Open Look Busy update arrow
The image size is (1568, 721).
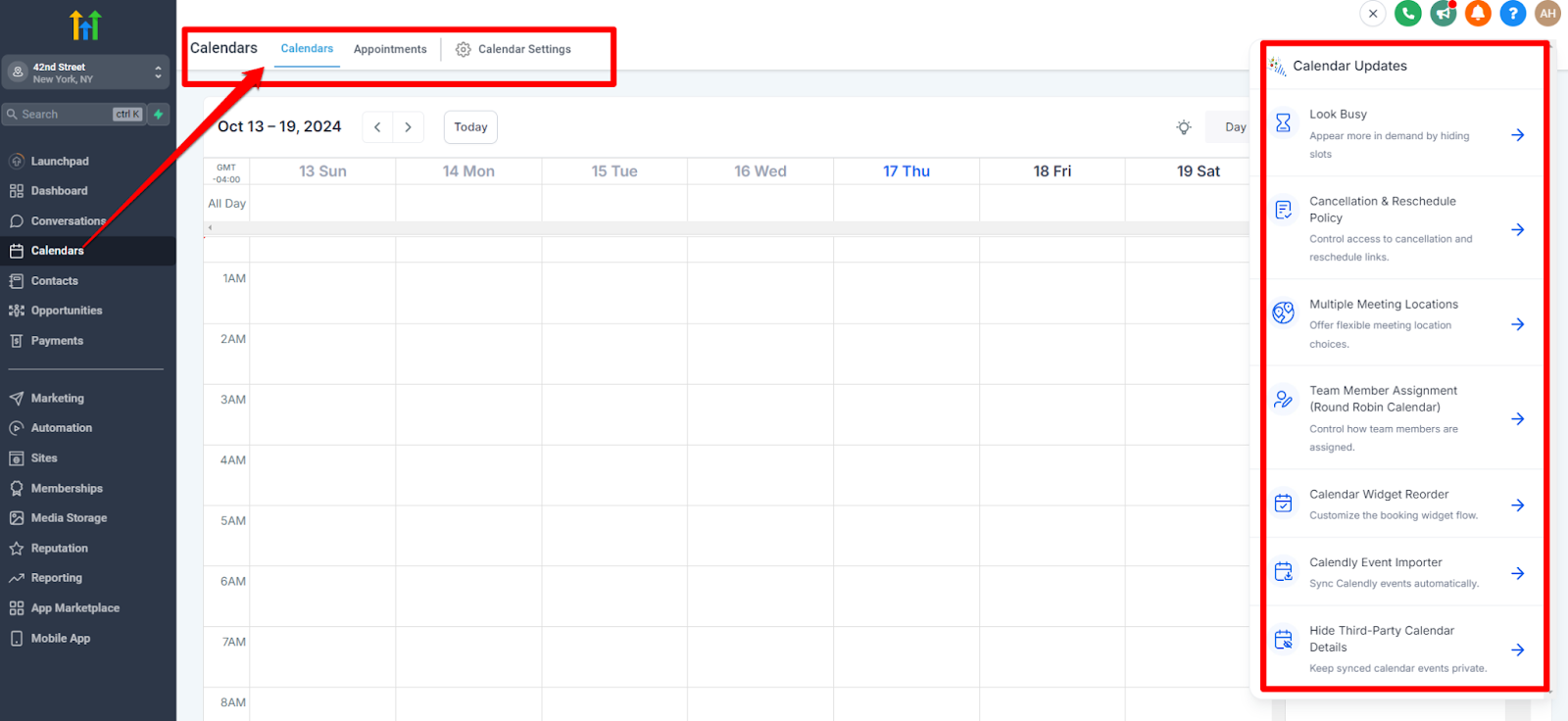[1517, 135]
